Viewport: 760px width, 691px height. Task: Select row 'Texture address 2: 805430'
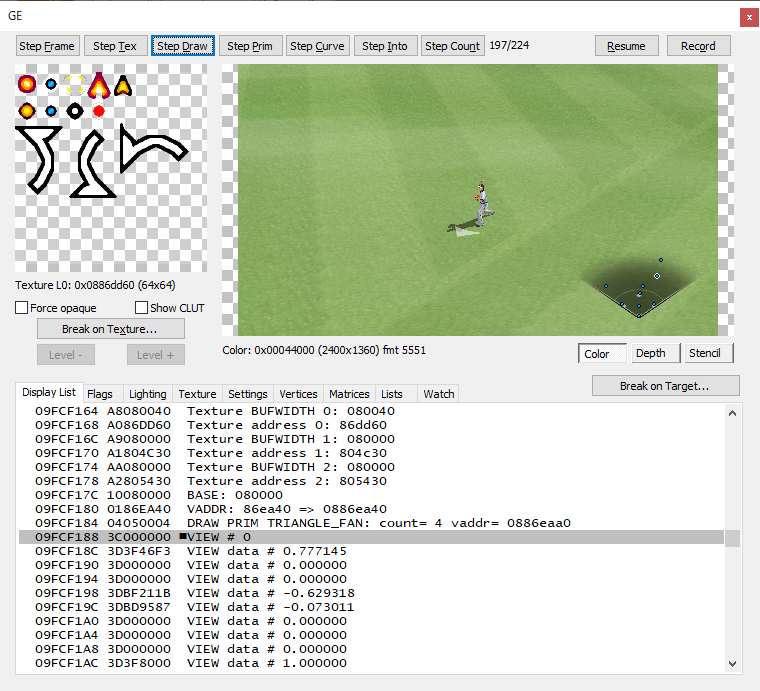pyautogui.click(x=371, y=481)
